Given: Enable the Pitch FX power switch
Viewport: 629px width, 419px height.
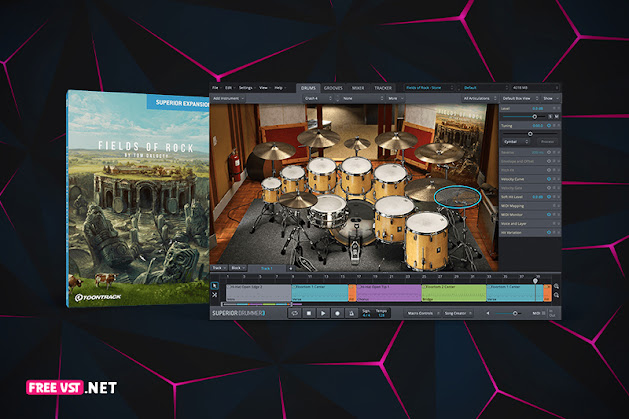Looking at the screenshot, I should tap(549, 170).
